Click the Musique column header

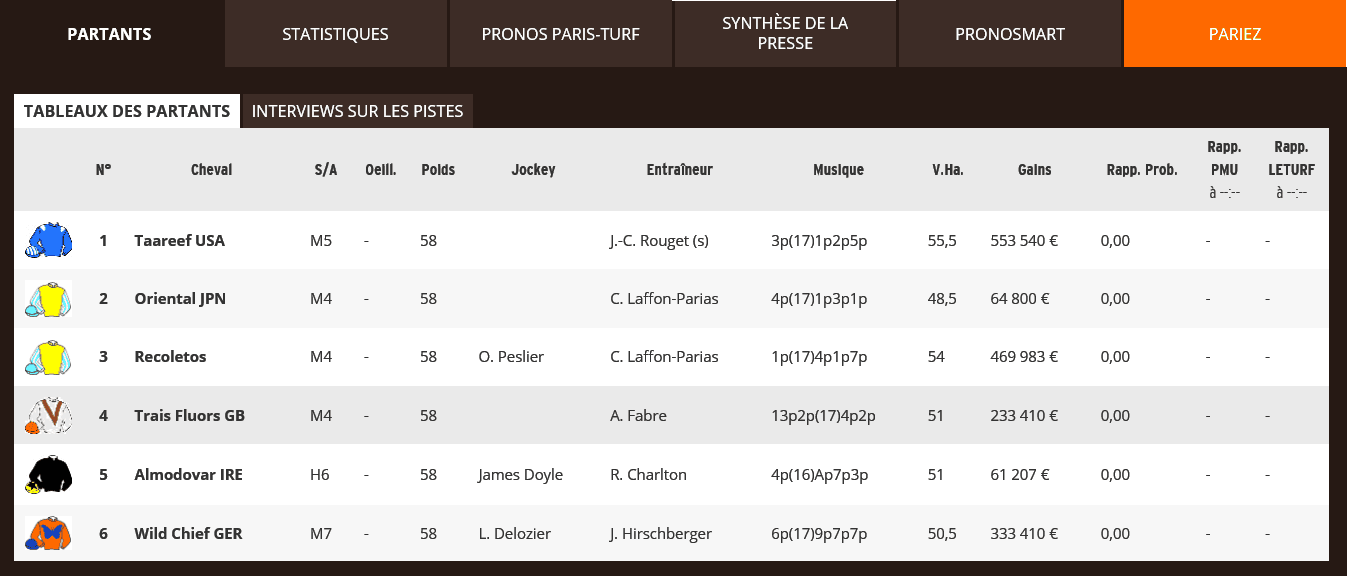click(838, 170)
